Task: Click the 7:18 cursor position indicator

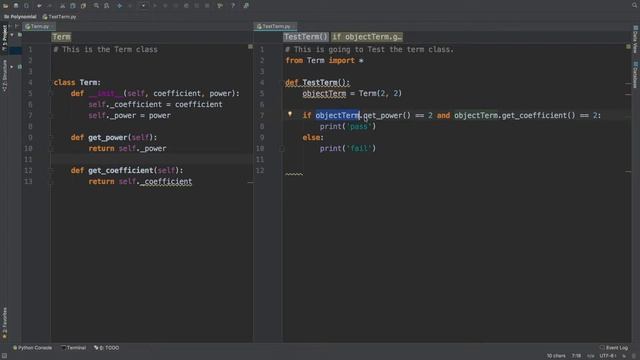Action: click(576, 356)
